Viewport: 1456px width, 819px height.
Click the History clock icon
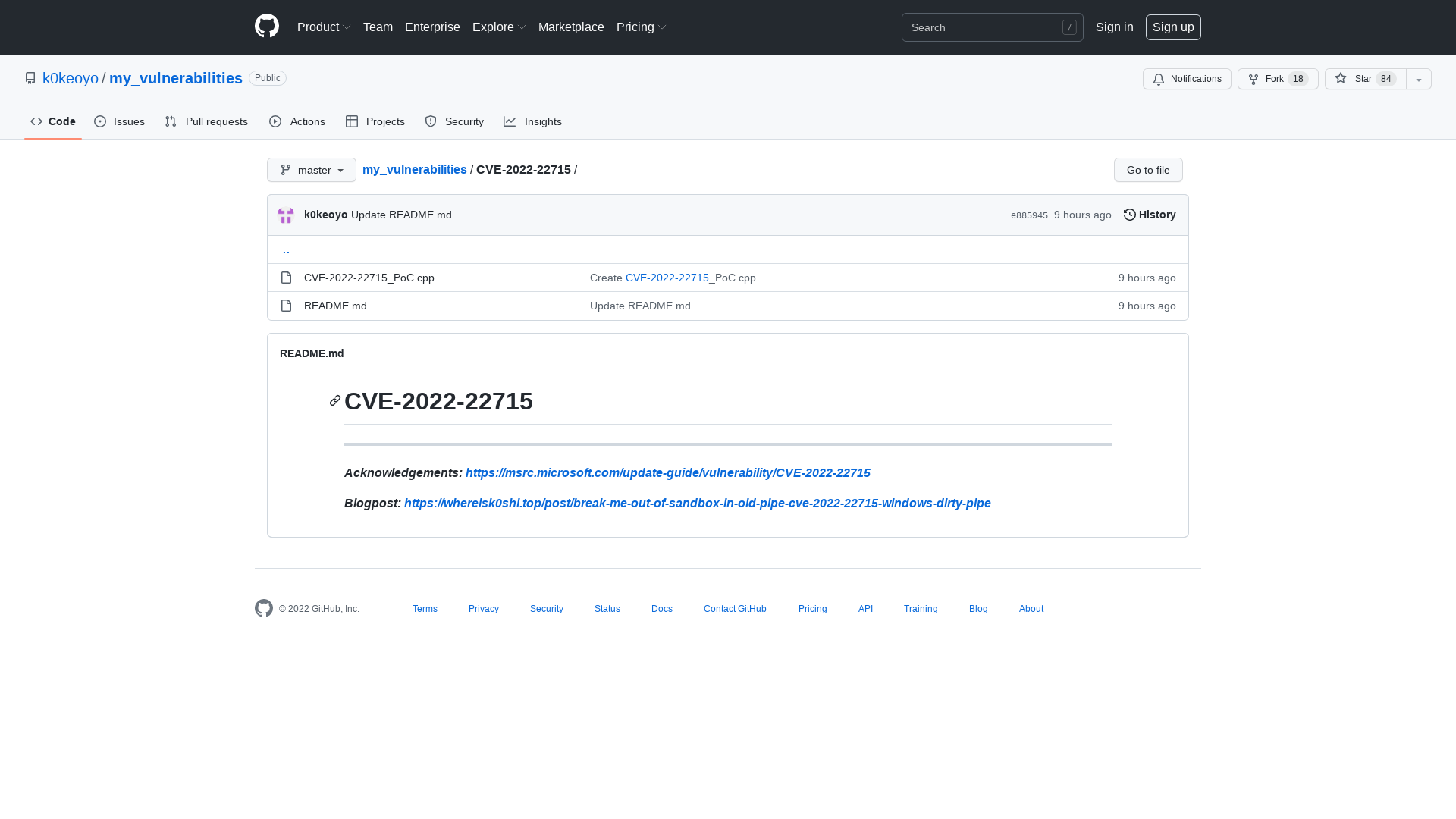click(1130, 215)
